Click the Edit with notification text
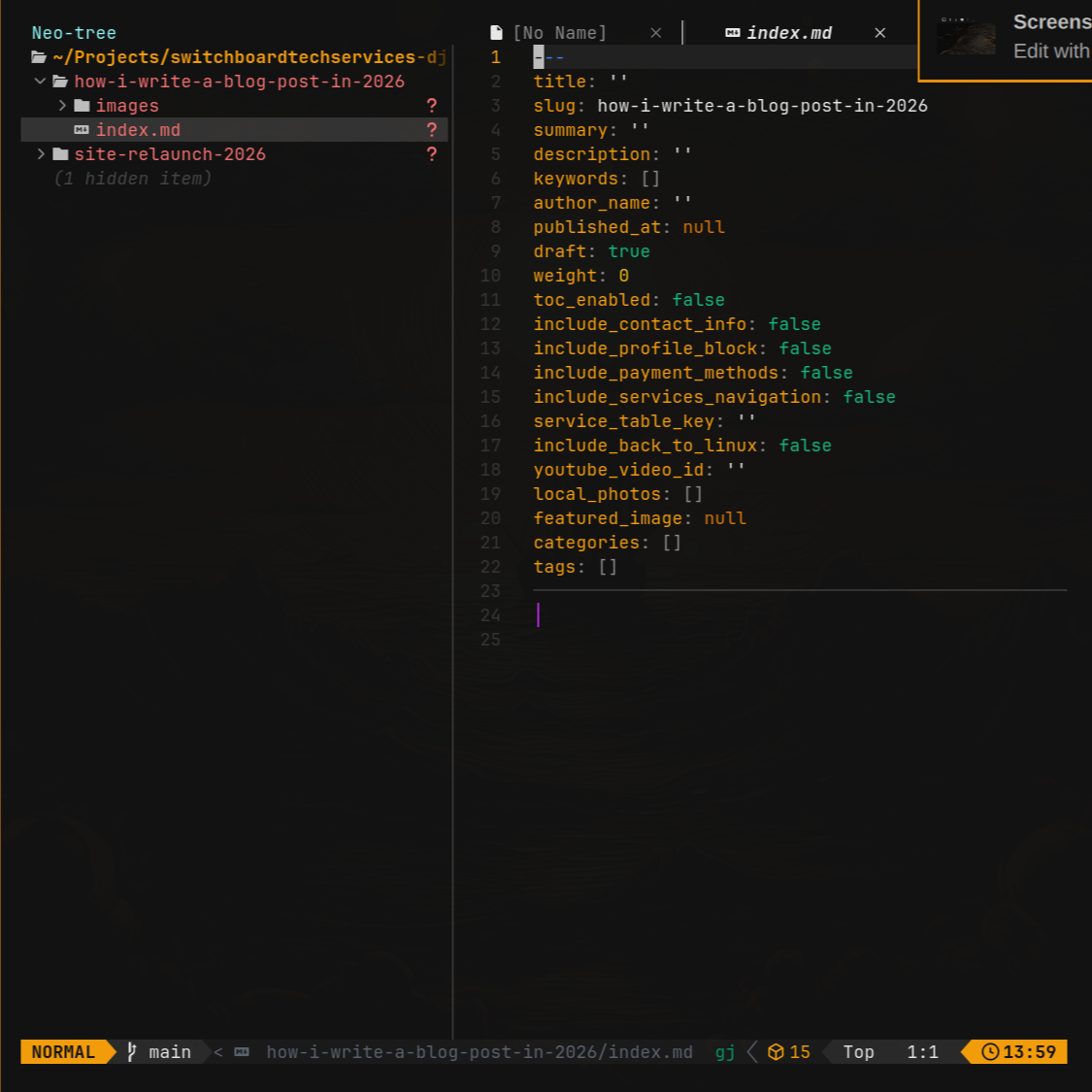The image size is (1092, 1092). pos(1051,50)
